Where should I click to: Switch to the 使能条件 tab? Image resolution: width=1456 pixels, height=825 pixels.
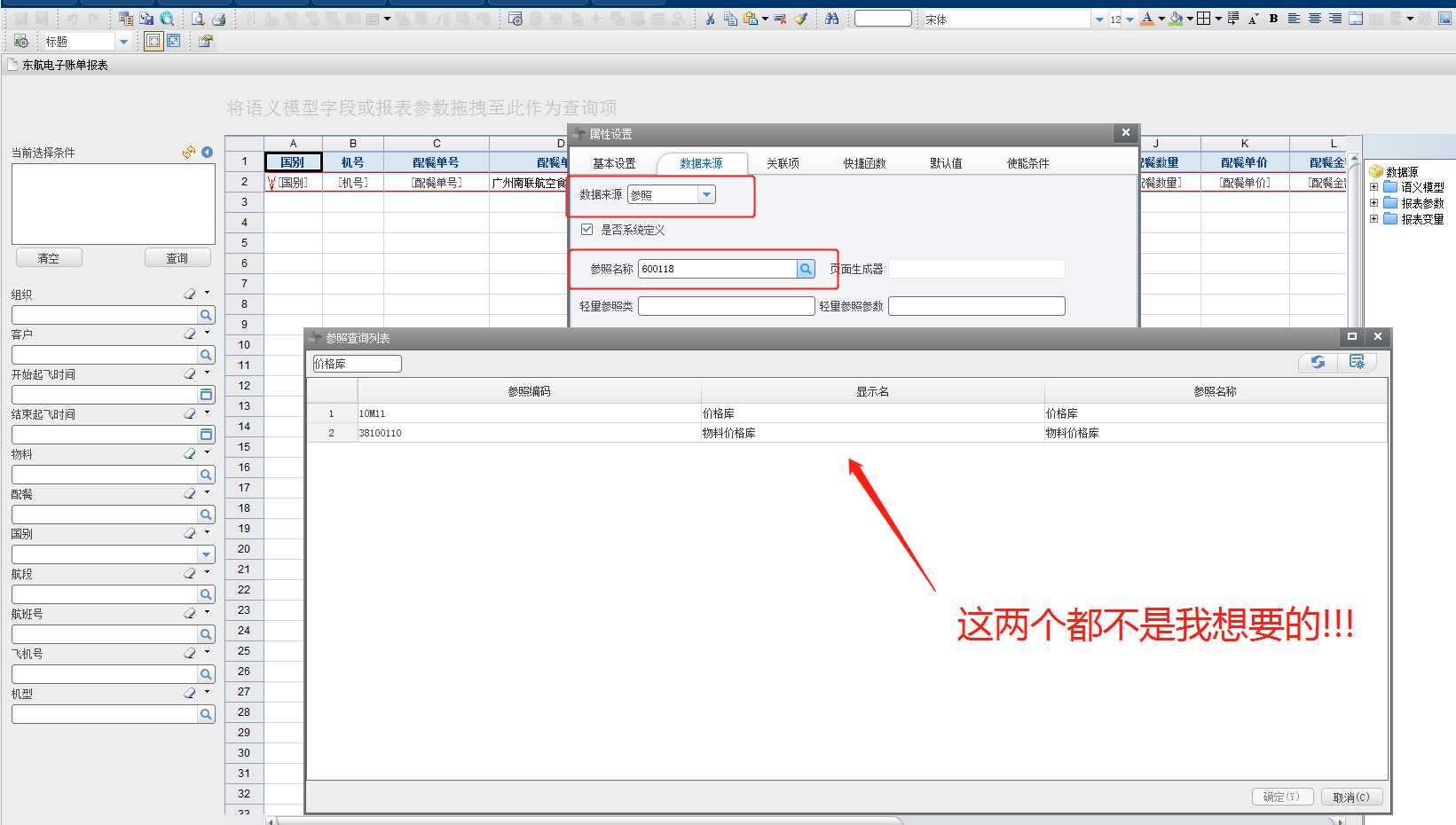pos(1027,163)
